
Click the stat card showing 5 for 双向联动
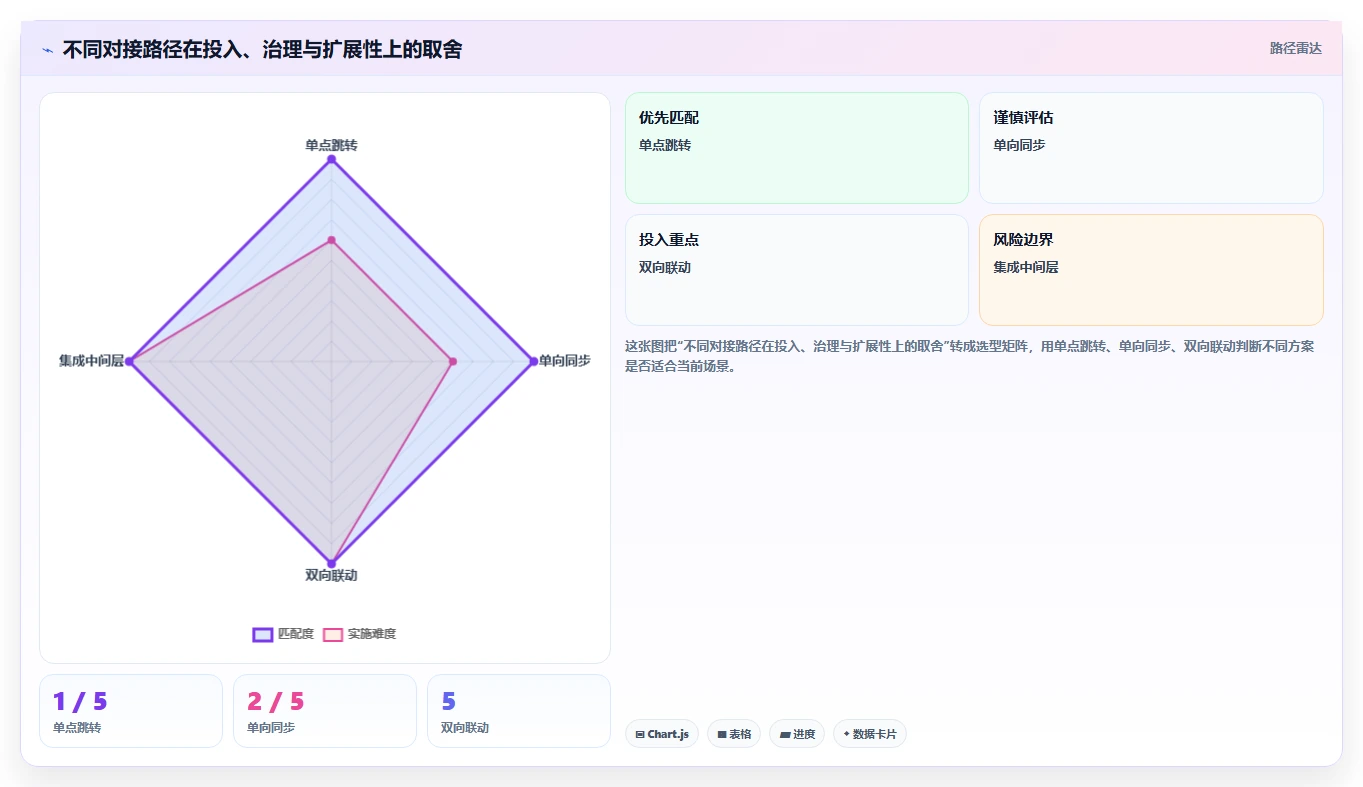click(x=519, y=711)
